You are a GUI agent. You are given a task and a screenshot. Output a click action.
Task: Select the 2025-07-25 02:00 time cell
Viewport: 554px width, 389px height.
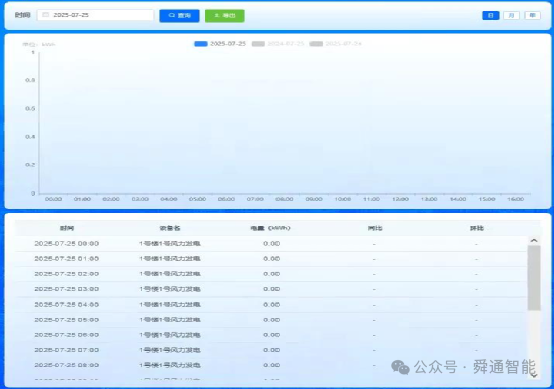pyautogui.click(x=66, y=274)
